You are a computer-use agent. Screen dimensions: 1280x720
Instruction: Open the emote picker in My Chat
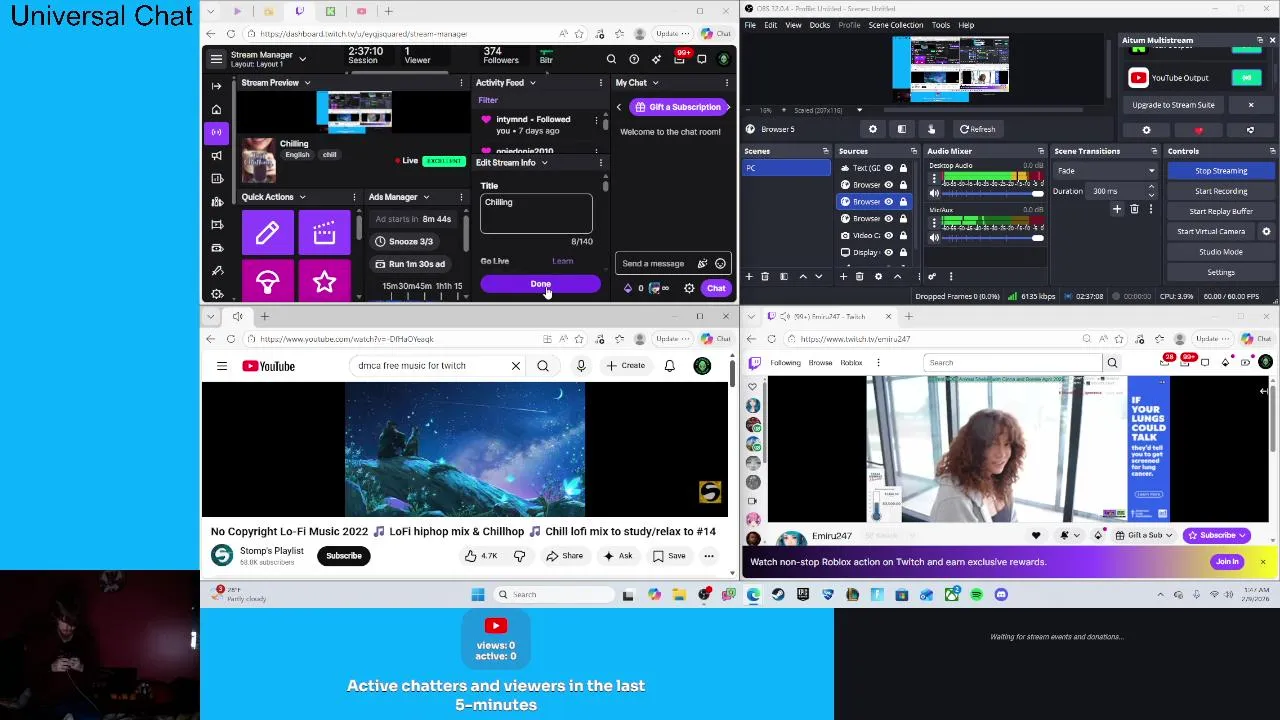720,264
